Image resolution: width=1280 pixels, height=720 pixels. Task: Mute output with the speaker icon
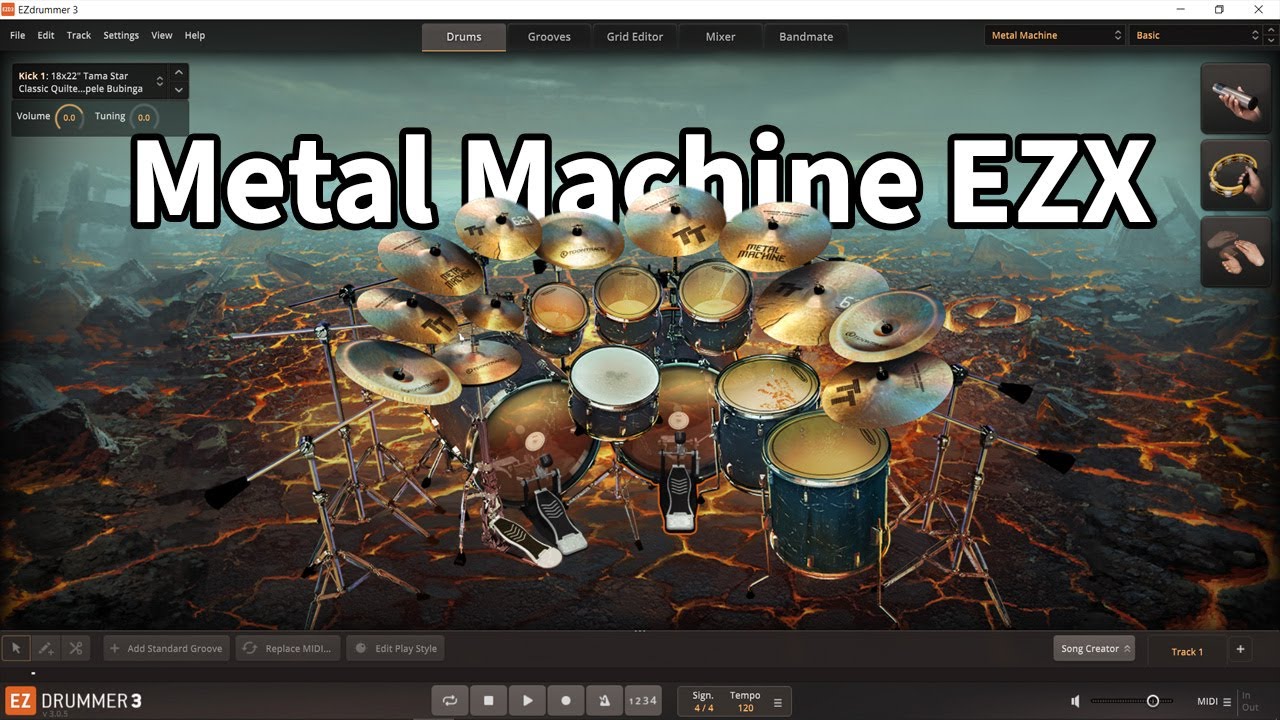(1075, 702)
